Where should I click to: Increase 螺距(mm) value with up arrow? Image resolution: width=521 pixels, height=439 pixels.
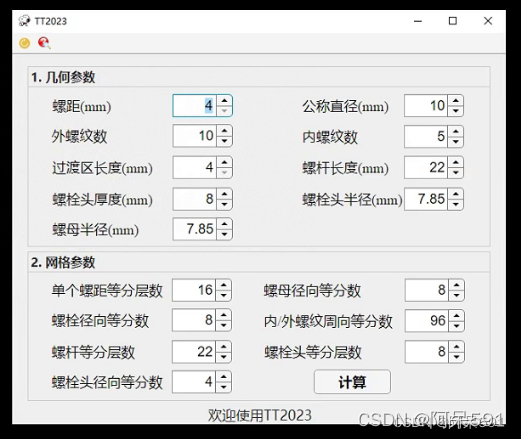tap(224, 101)
